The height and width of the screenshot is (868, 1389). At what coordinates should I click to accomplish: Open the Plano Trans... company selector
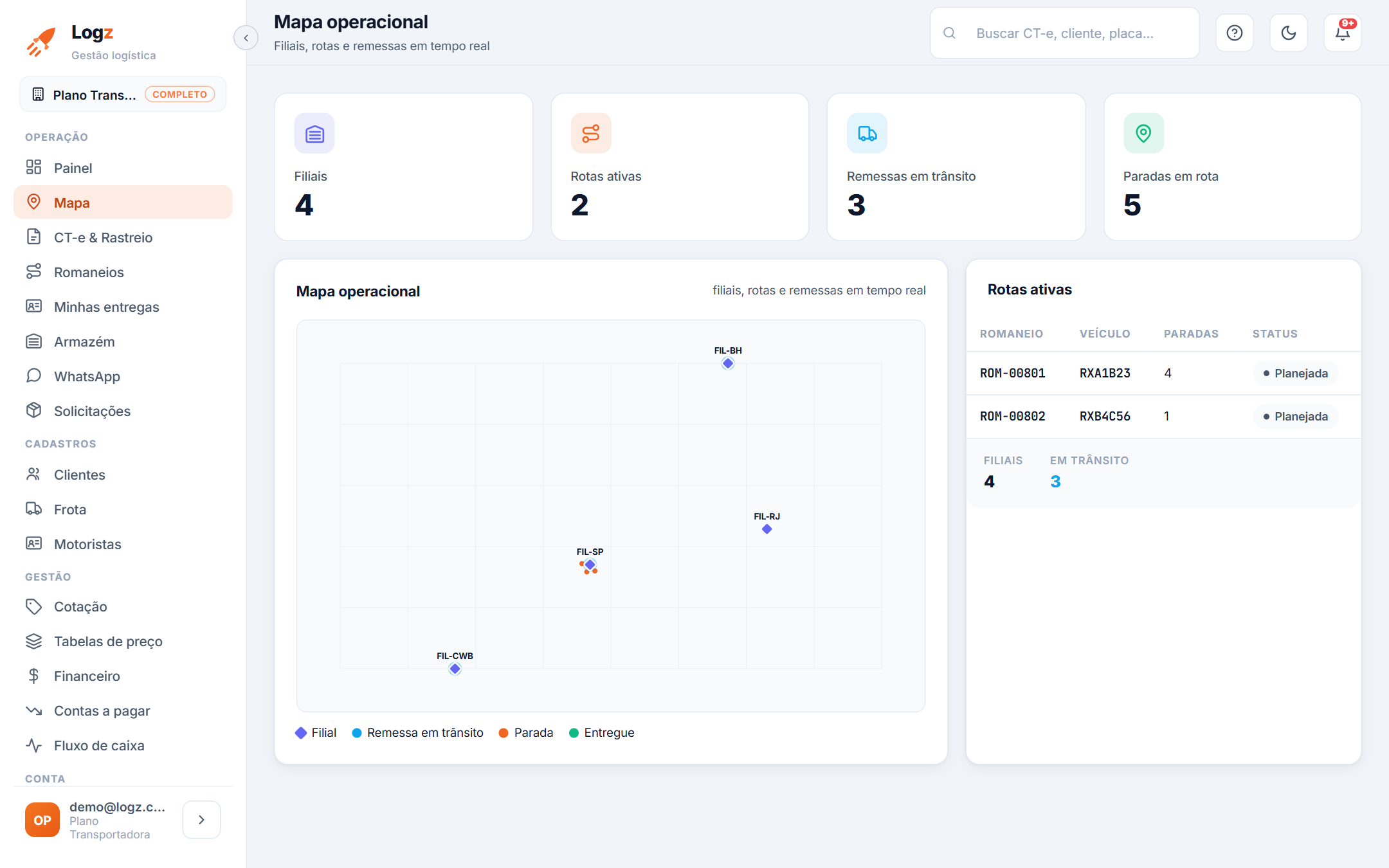pyautogui.click(x=123, y=95)
